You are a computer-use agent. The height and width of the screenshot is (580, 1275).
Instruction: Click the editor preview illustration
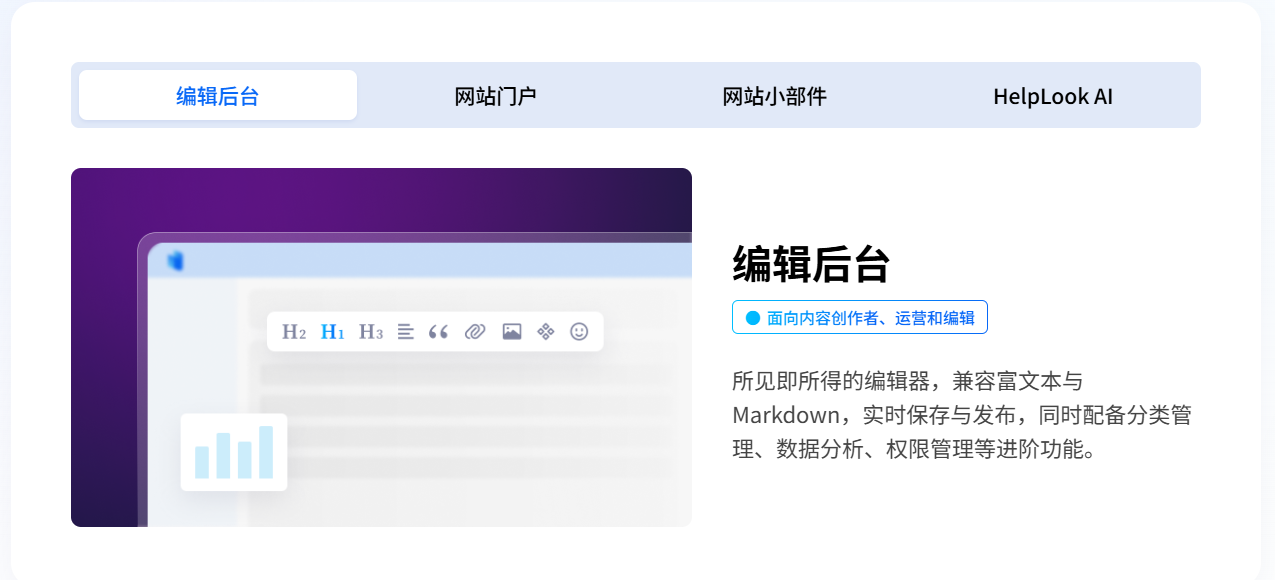(381, 347)
